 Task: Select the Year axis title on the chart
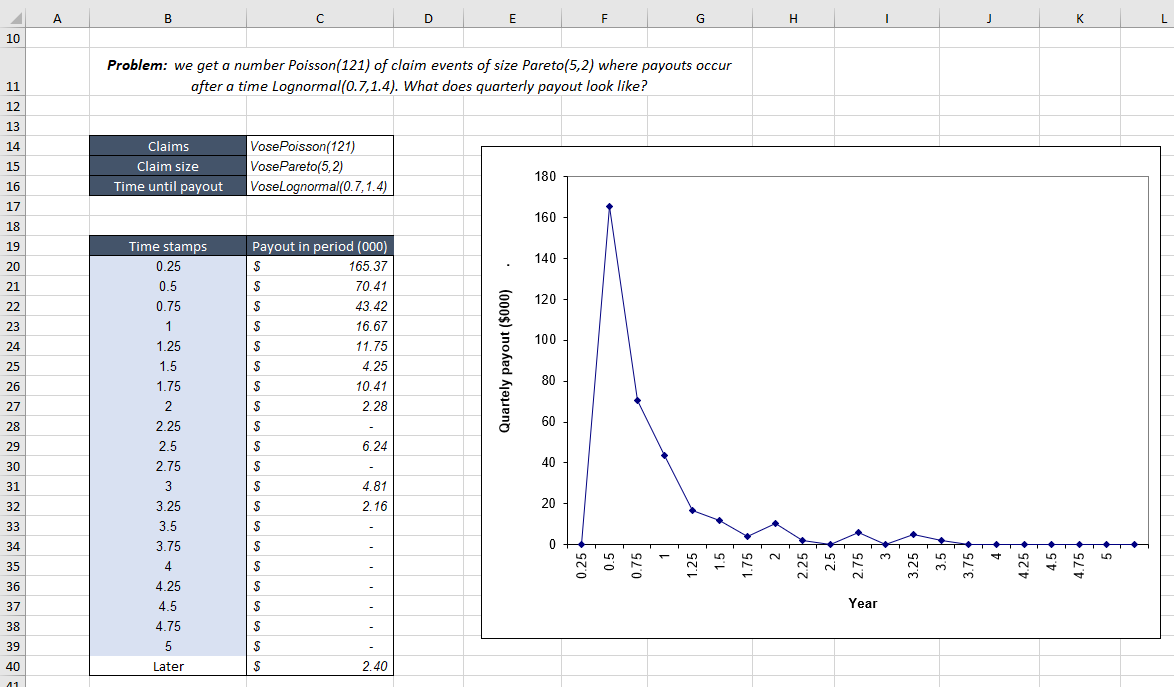pyautogui.click(x=863, y=603)
